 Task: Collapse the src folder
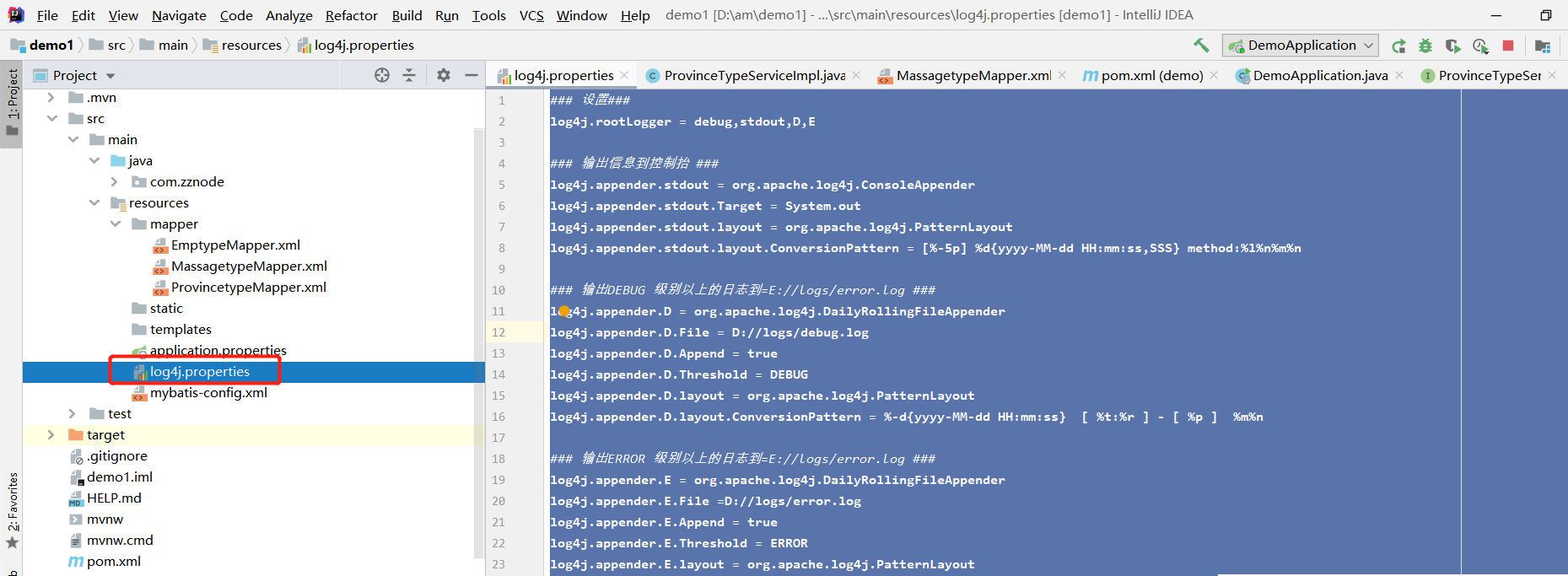click(x=51, y=118)
